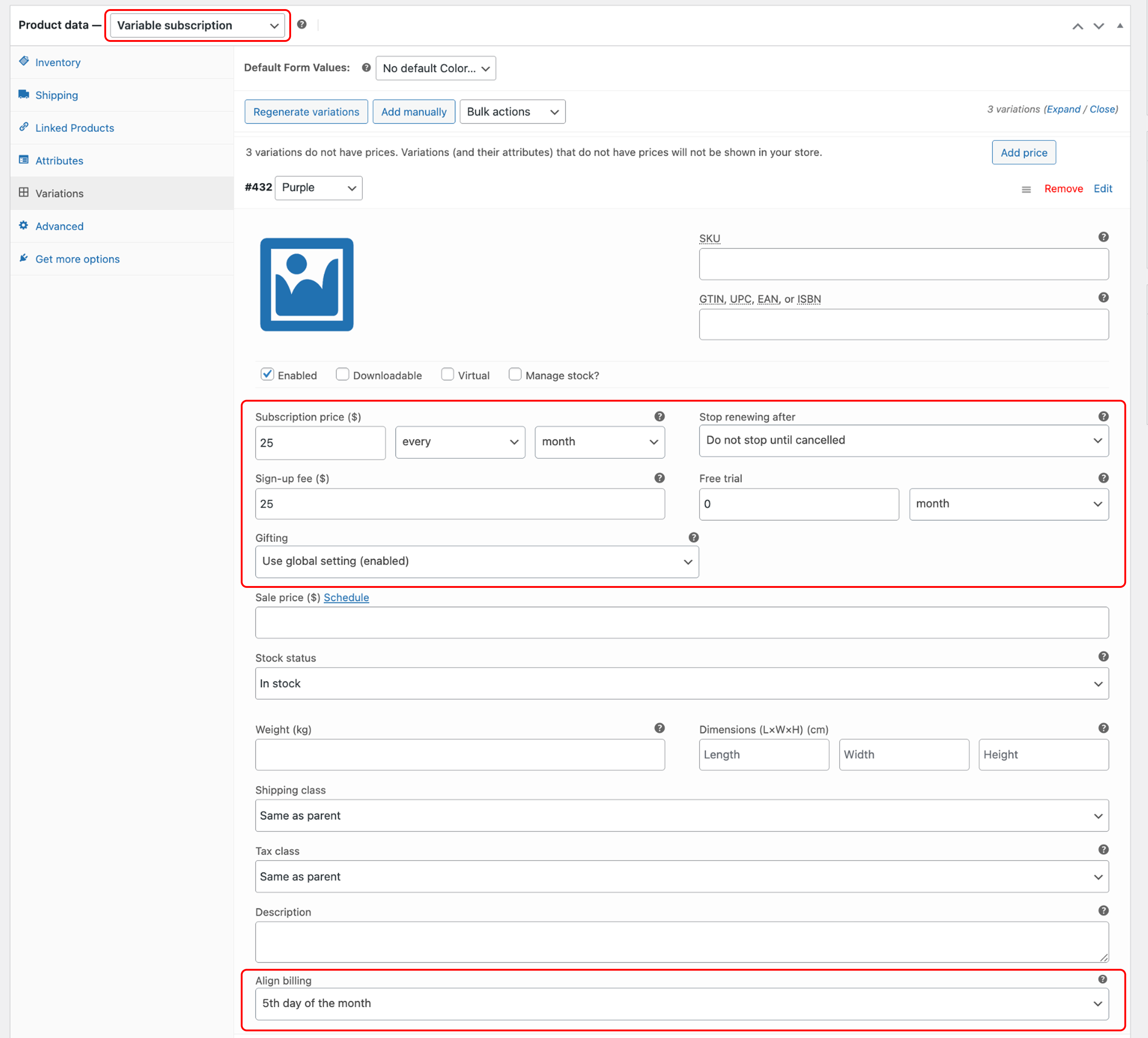
Task: Open the Shipping class dropdown
Action: pyautogui.click(x=682, y=816)
